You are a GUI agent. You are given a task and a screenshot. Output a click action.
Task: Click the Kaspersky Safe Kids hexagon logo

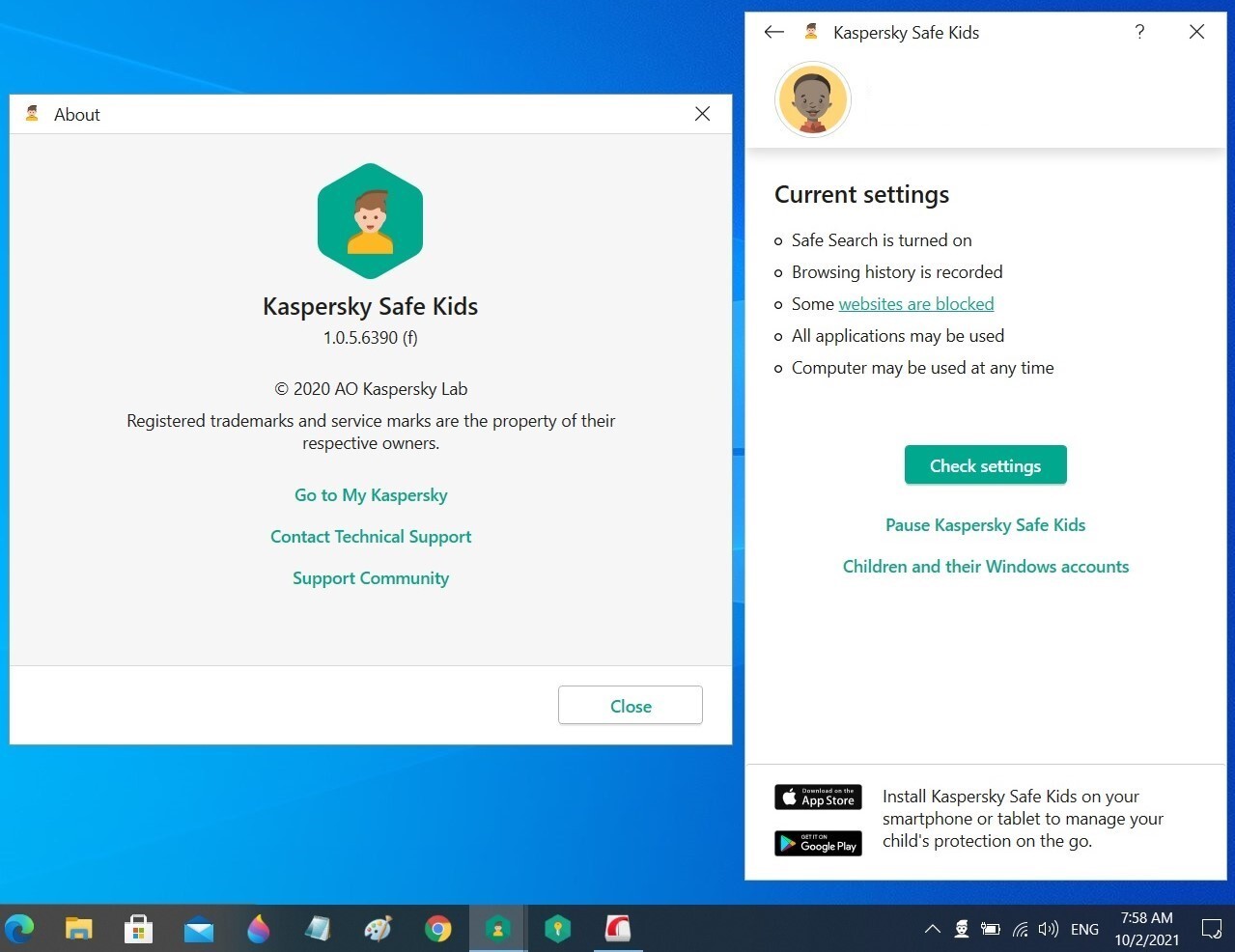pyautogui.click(x=370, y=222)
